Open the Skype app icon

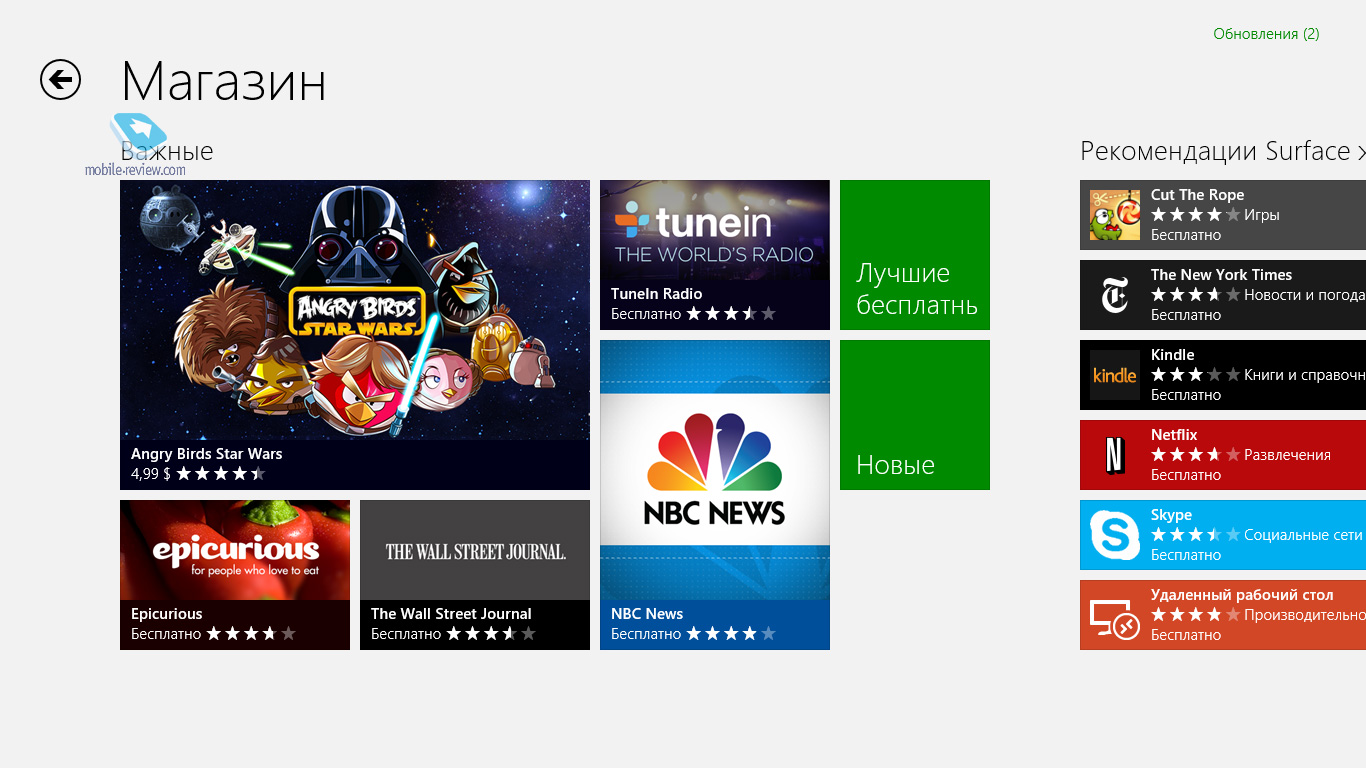(1115, 535)
